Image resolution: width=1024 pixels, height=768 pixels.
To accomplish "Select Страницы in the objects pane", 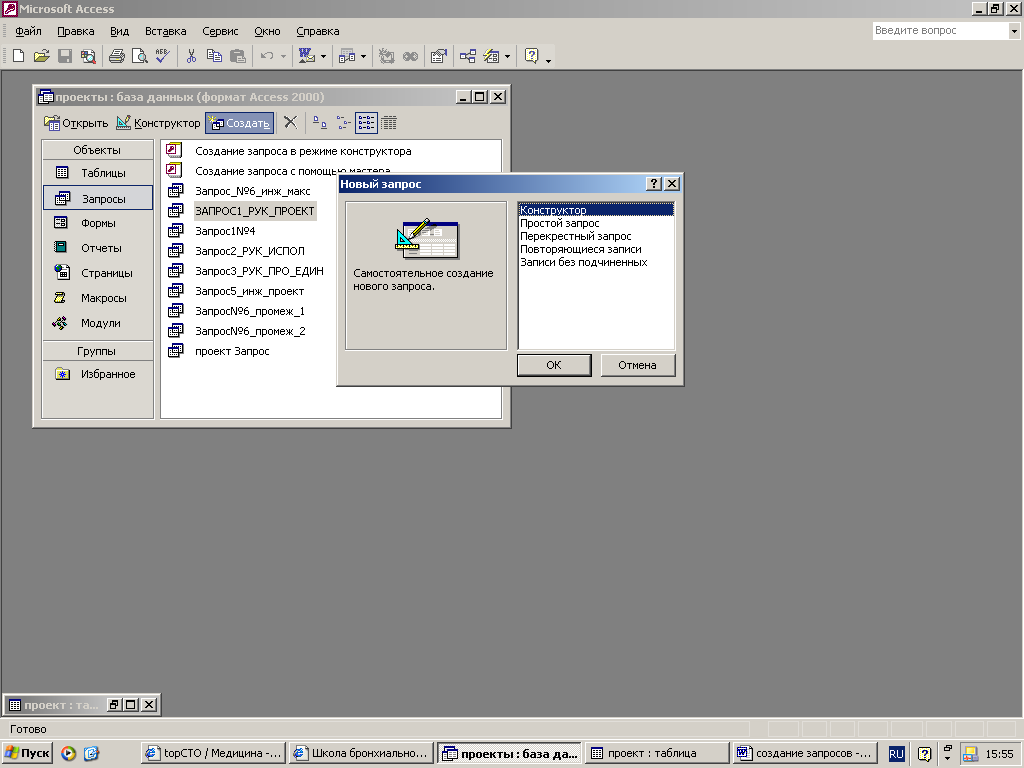I will [98, 273].
